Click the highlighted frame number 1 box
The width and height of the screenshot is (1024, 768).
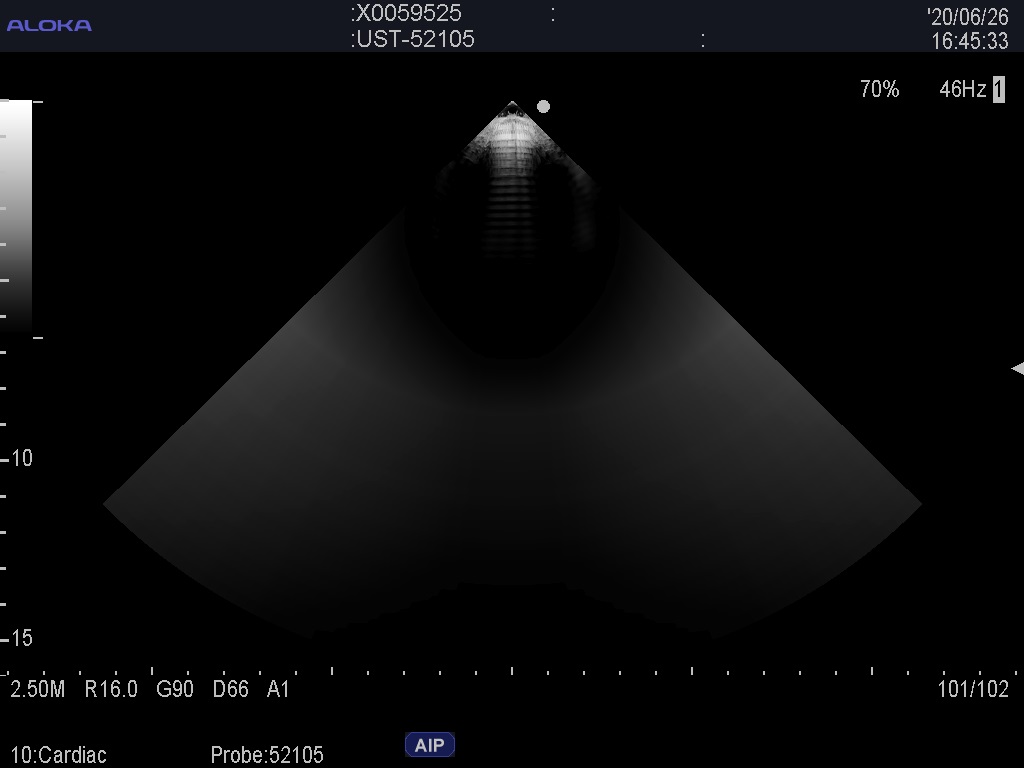click(998, 90)
